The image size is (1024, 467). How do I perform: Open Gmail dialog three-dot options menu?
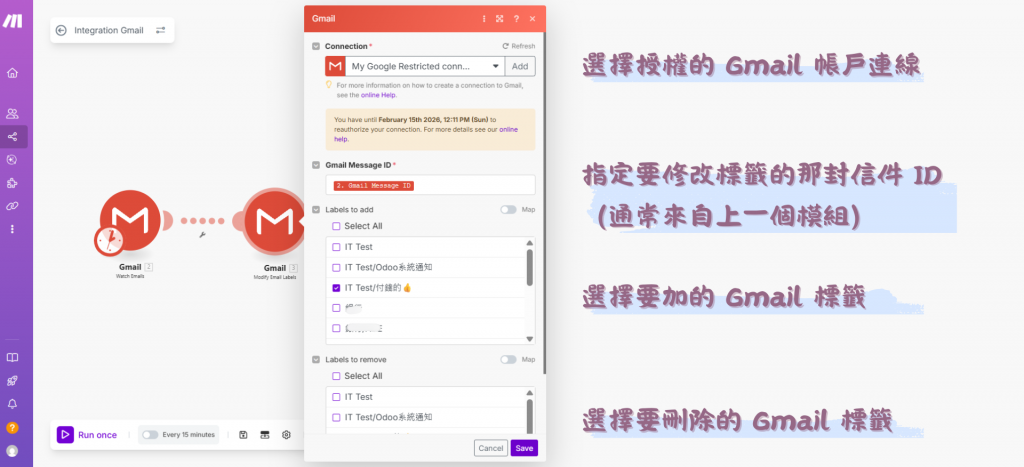click(484, 19)
